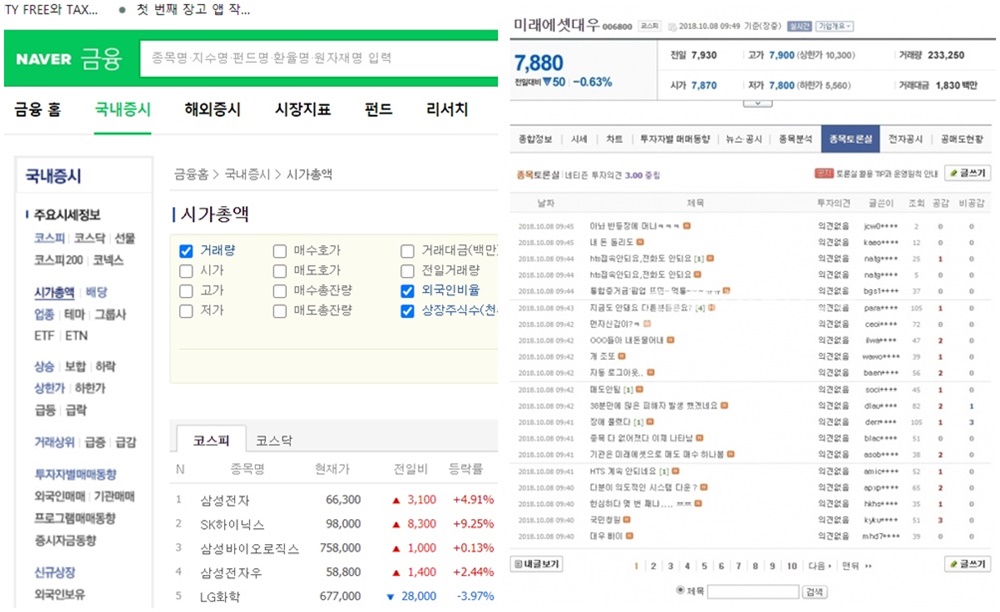Check the 시가 checkbox
This screenshot has width=1000, height=612.
(186, 272)
